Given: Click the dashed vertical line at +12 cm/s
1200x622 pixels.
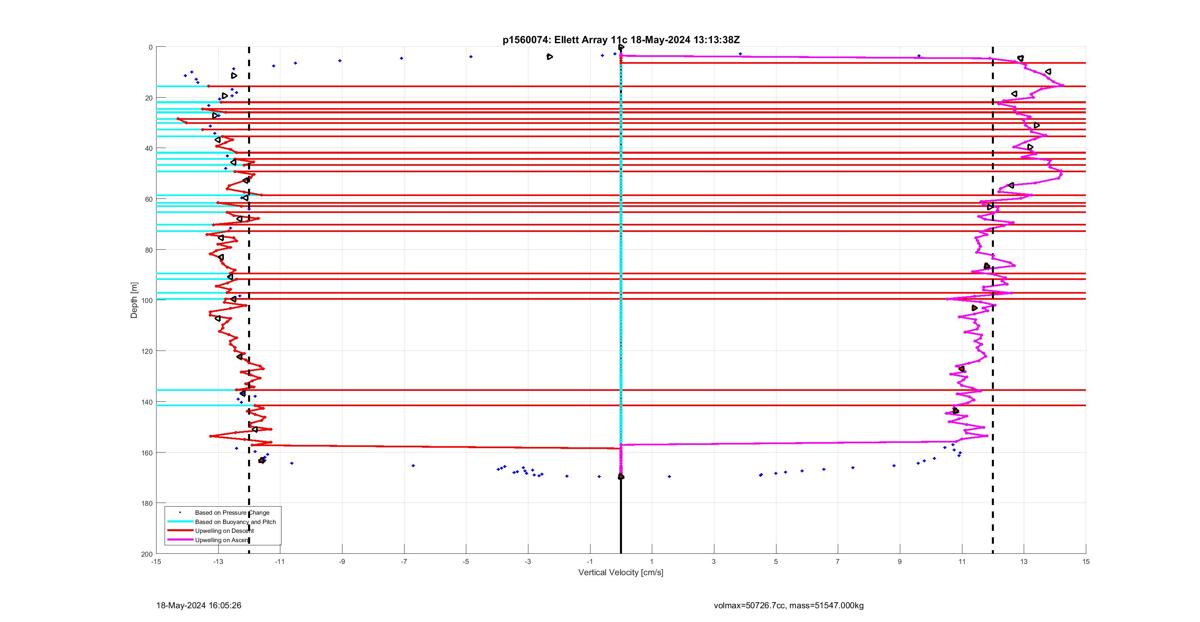Looking at the screenshot, I should [993, 300].
